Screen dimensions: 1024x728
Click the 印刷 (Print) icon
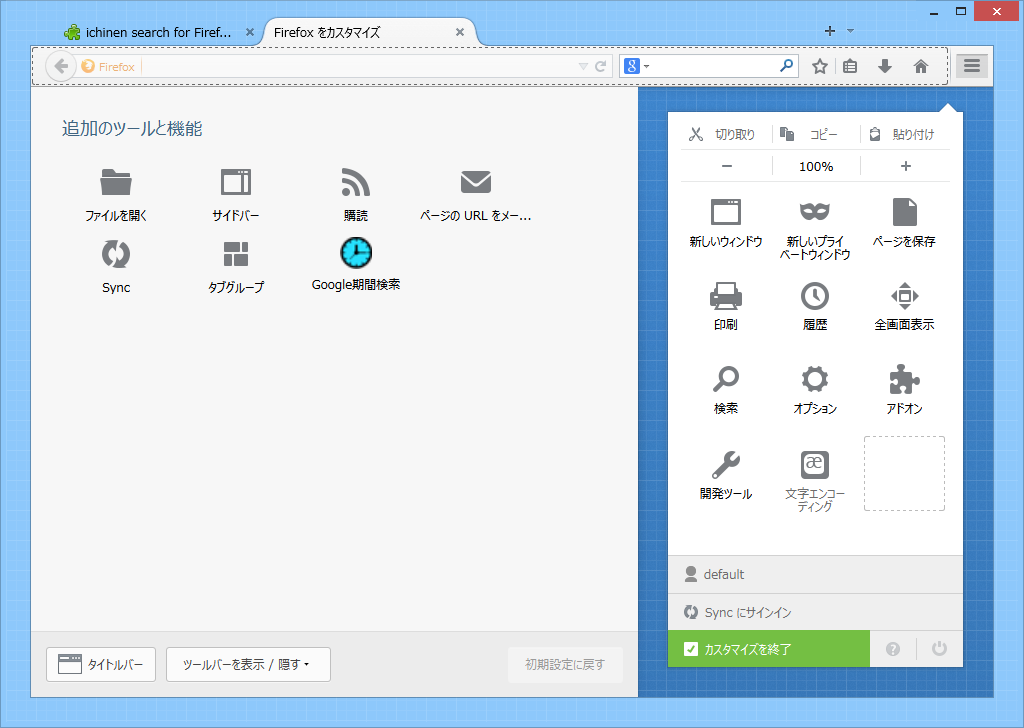click(x=724, y=296)
